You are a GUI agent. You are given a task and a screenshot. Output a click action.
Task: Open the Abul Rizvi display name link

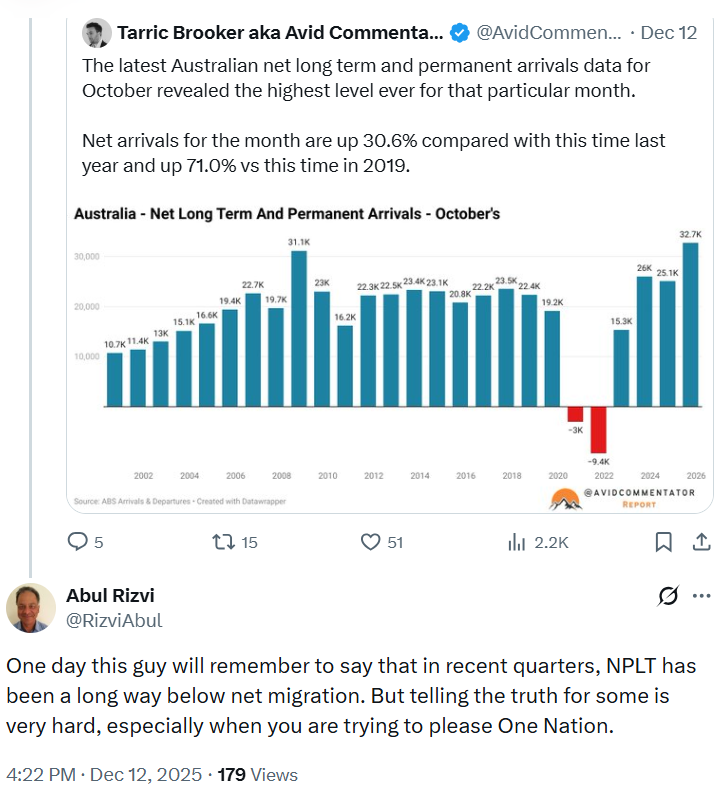[110, 596]
